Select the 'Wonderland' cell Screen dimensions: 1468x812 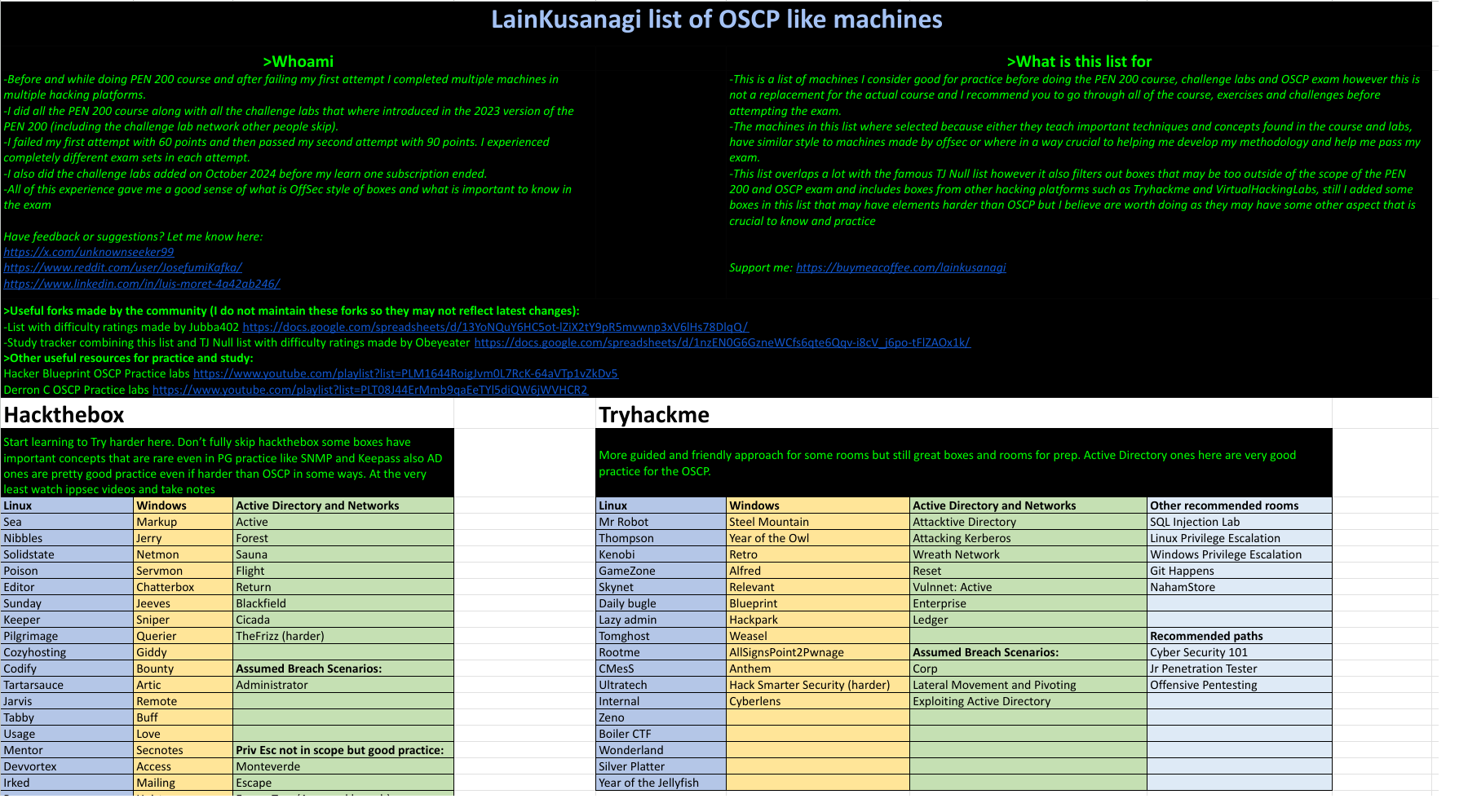click(661, 750)
